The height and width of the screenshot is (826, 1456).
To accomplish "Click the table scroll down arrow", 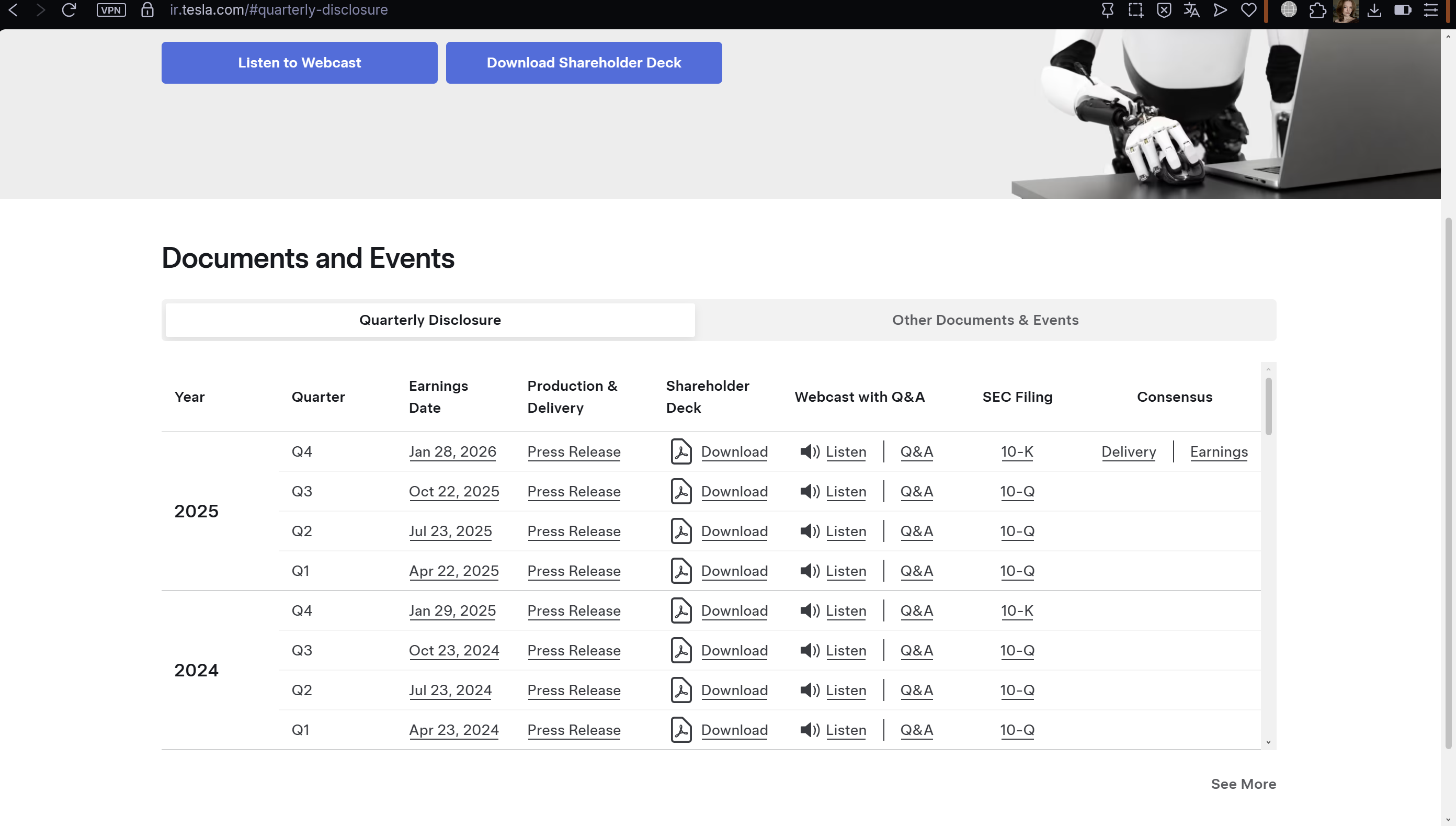I will (1268, 742).
